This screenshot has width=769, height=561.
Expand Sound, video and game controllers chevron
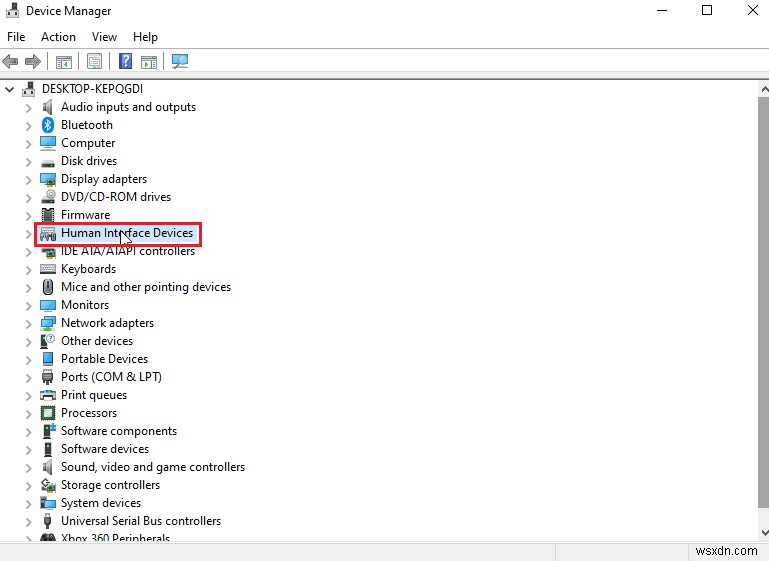28,468
